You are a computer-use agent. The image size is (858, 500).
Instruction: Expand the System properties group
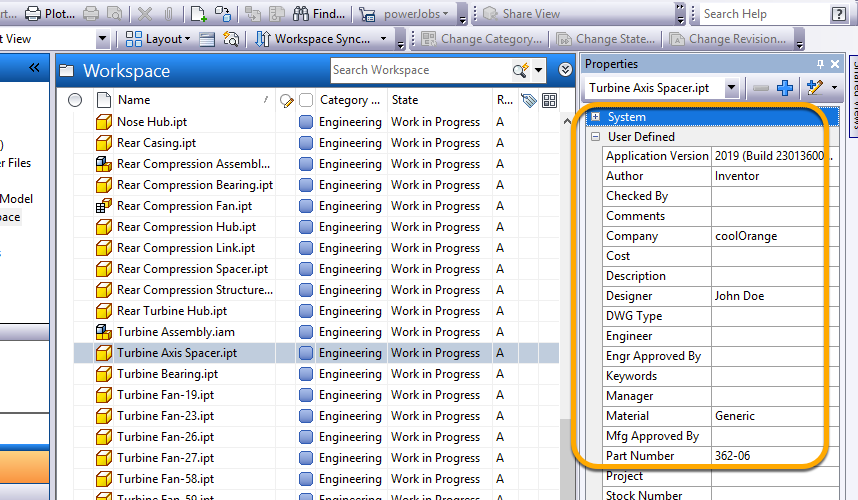tap(595, 117)
